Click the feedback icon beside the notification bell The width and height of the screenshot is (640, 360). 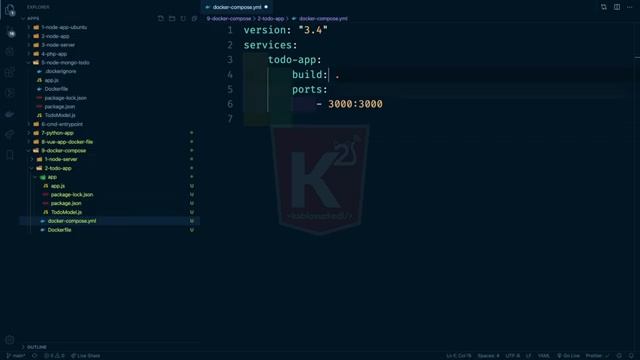pos(619,356)
